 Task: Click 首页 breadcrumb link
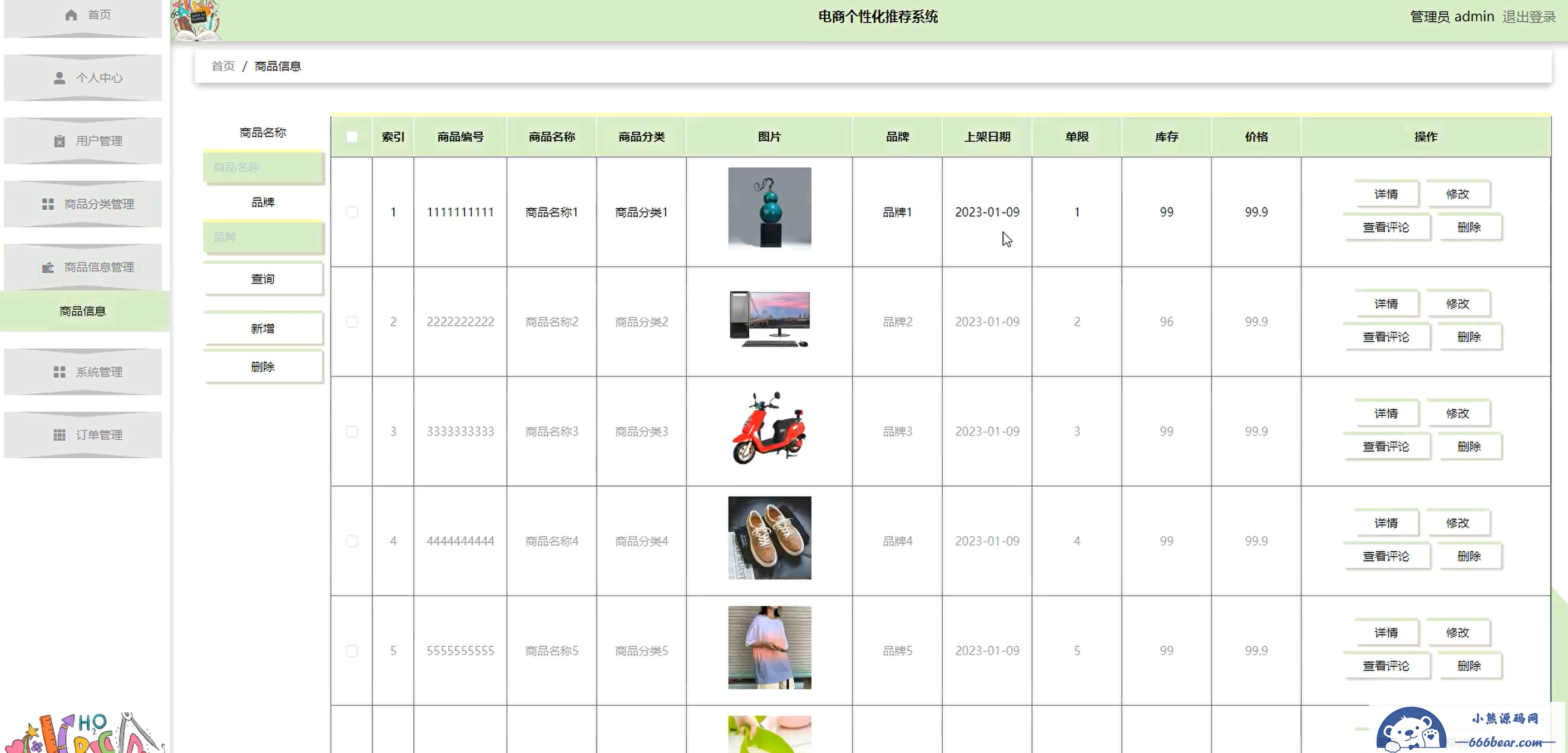[223, 66]
